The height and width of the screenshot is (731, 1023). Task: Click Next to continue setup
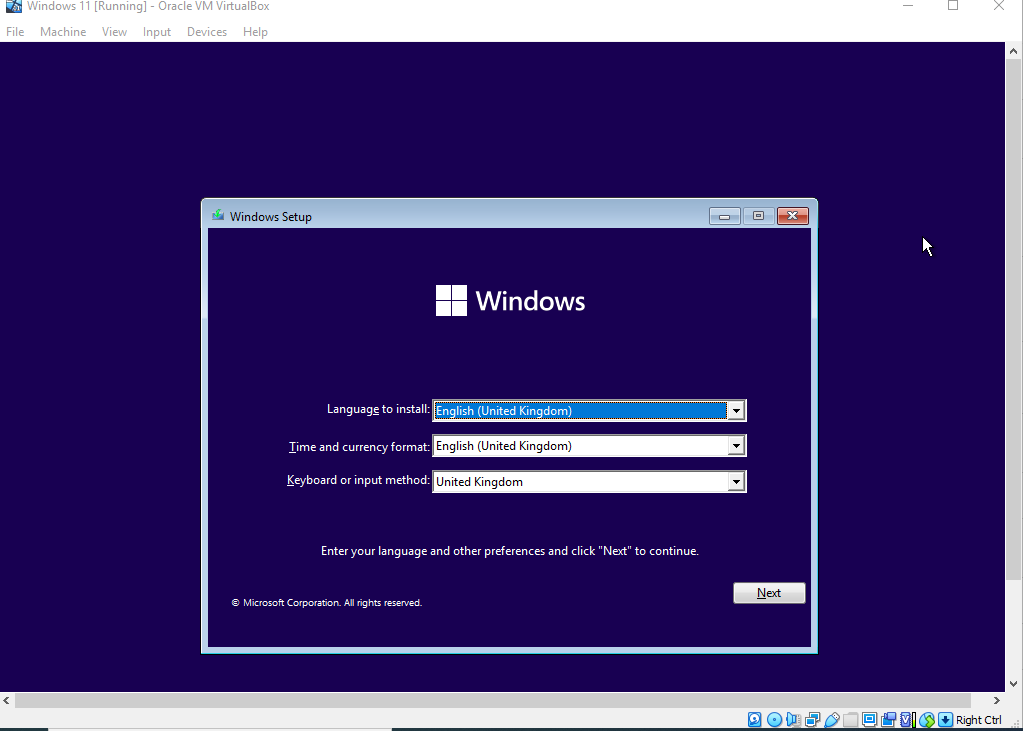(769, 593)
